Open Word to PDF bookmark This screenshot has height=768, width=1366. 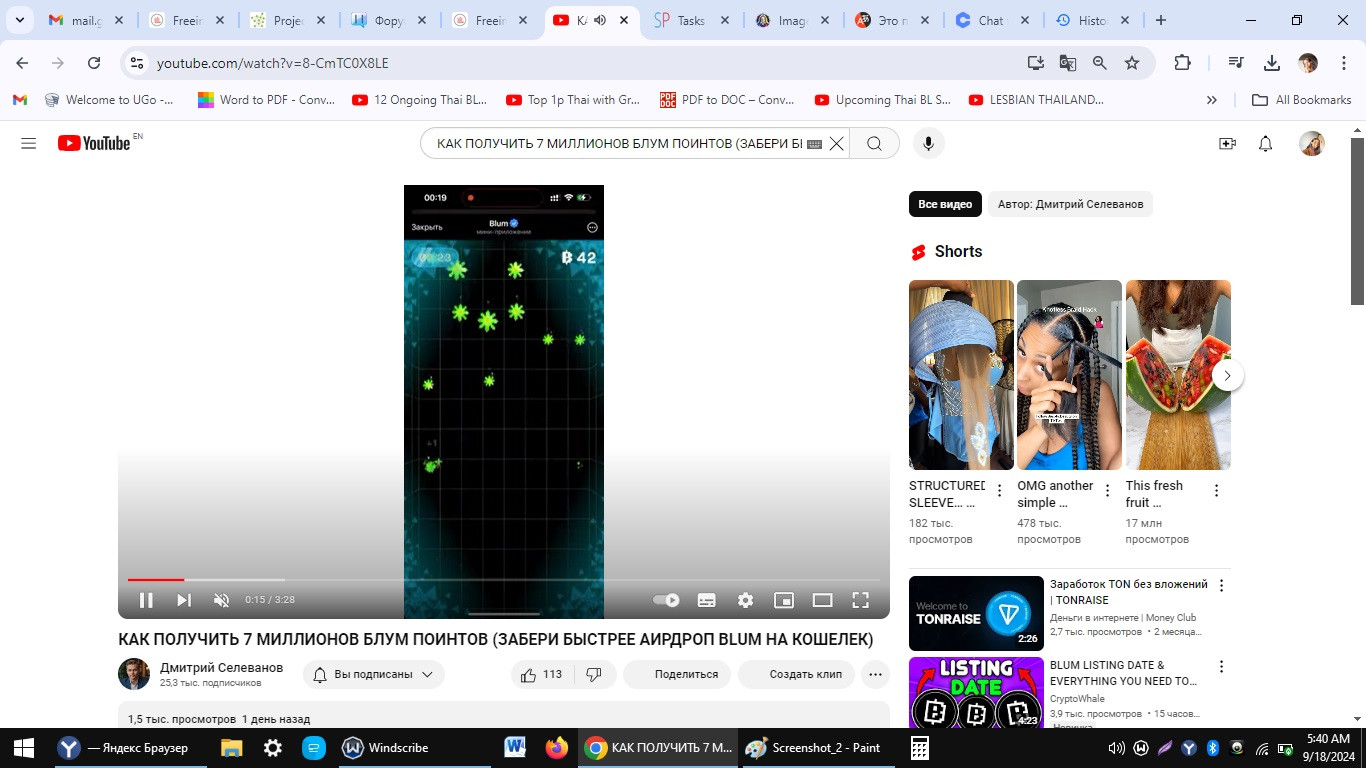click(x=266, y=100)
